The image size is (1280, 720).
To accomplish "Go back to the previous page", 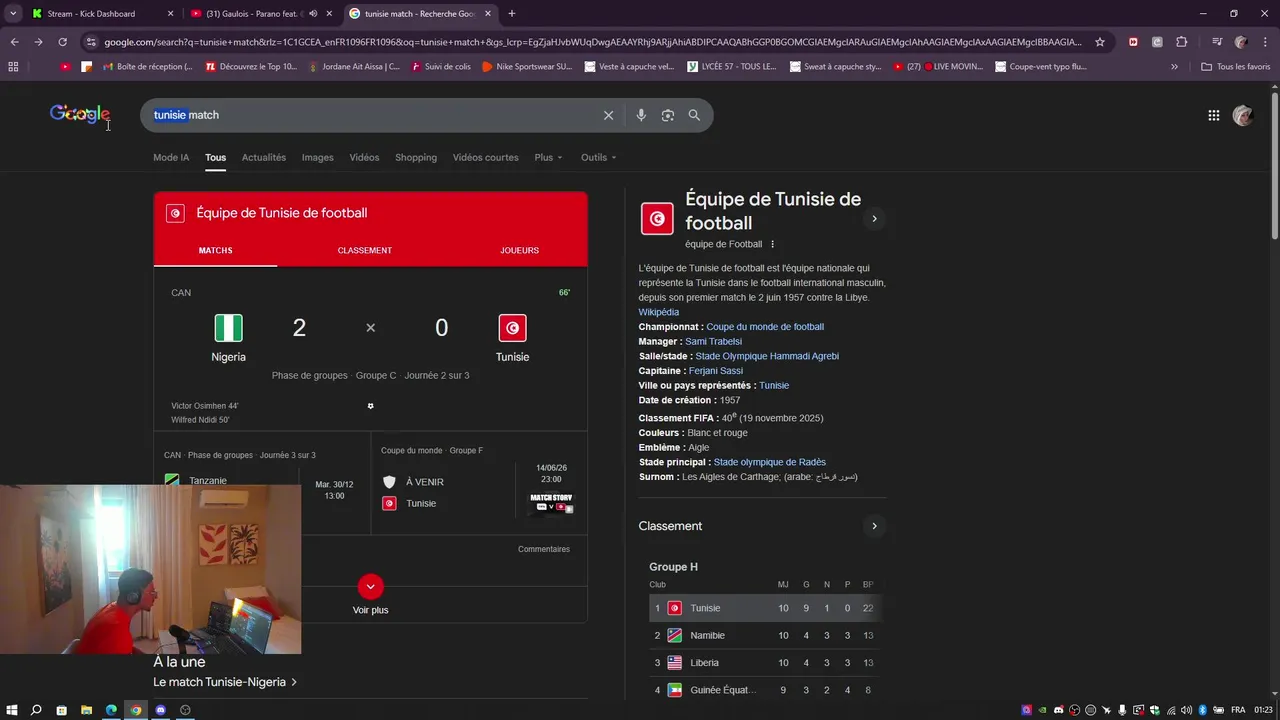I will pyautogui.click(x=14, y=42).
